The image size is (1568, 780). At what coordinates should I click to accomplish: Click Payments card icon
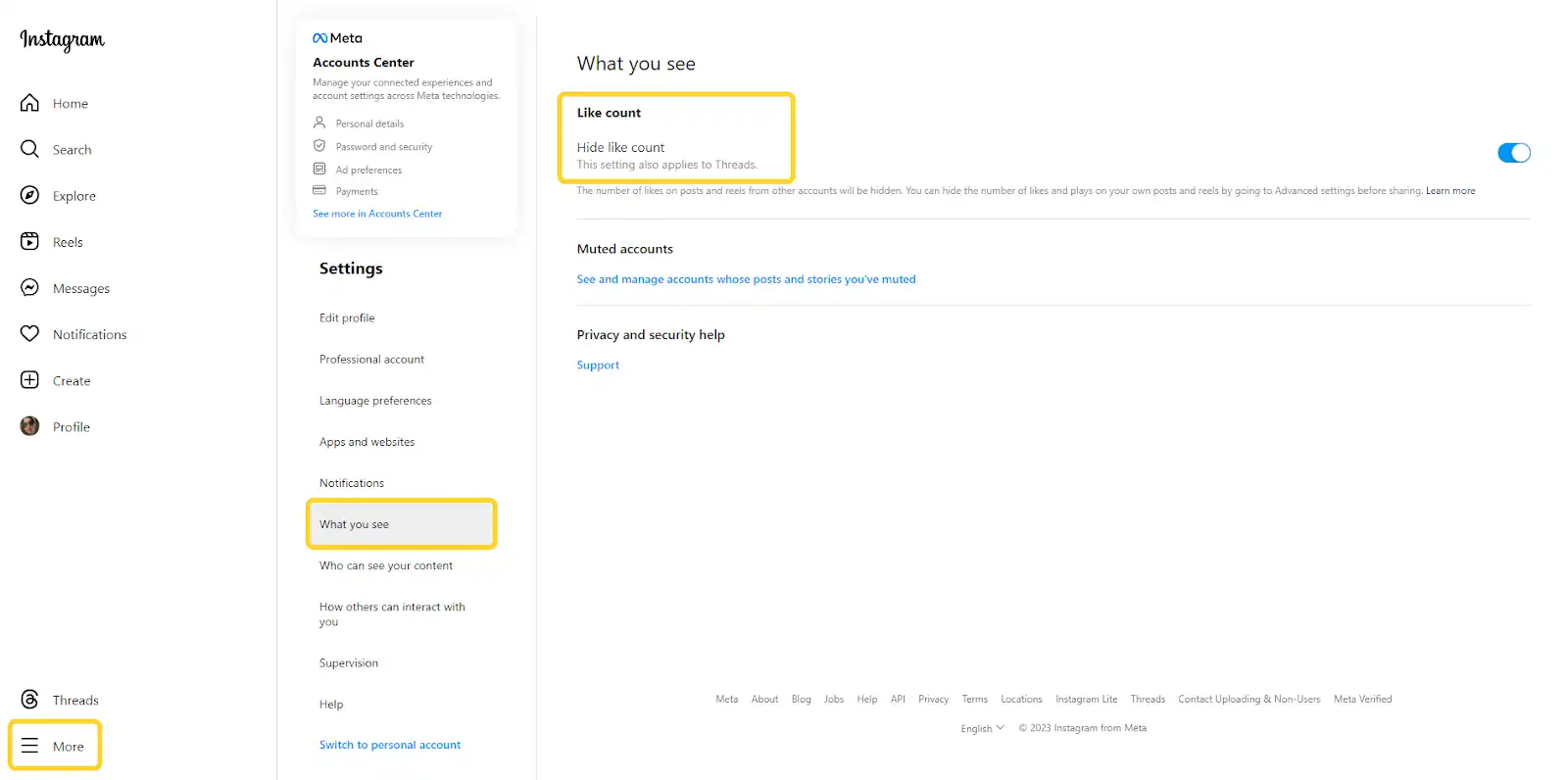319,190
